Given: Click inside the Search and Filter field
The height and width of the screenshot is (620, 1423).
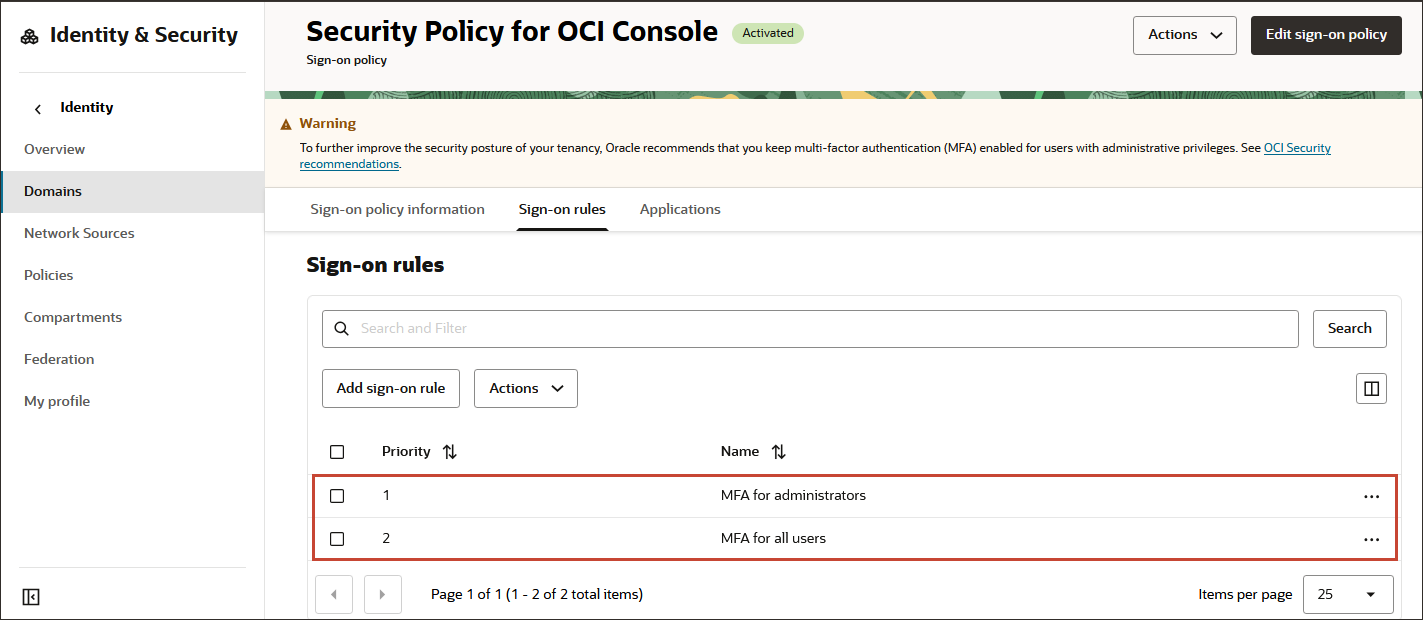Looking at the screenshot, I should click(700, 328).
